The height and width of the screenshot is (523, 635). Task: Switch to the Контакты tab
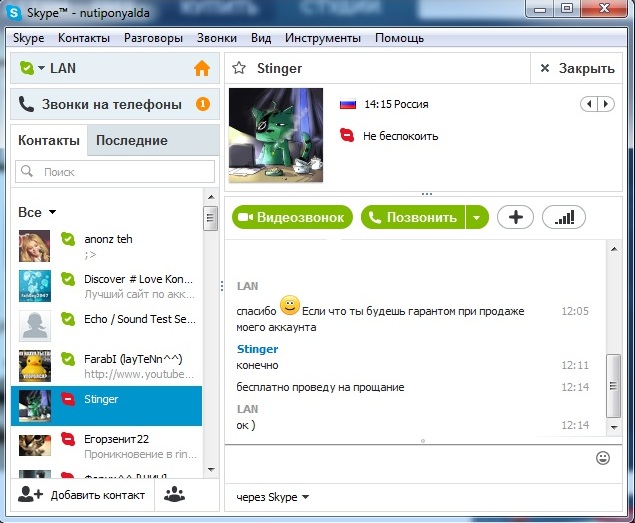49,140
